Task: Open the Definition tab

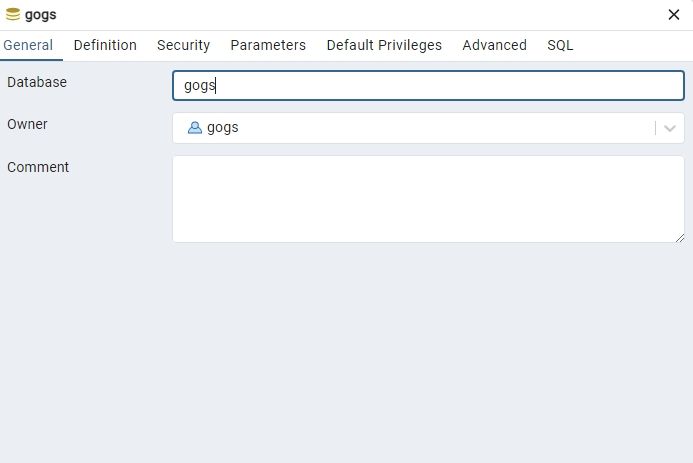Action: (x=105, y=45)
